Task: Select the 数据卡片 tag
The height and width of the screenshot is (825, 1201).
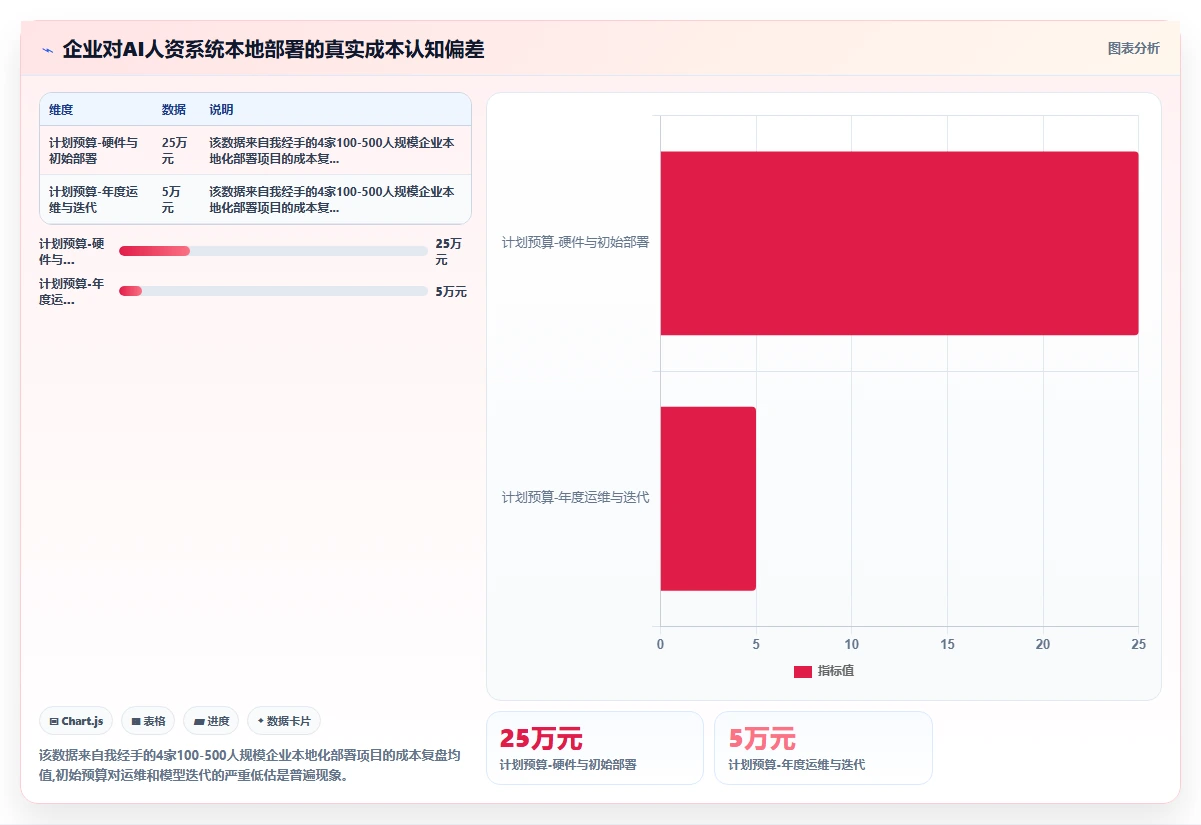Action: click(284, 721)
